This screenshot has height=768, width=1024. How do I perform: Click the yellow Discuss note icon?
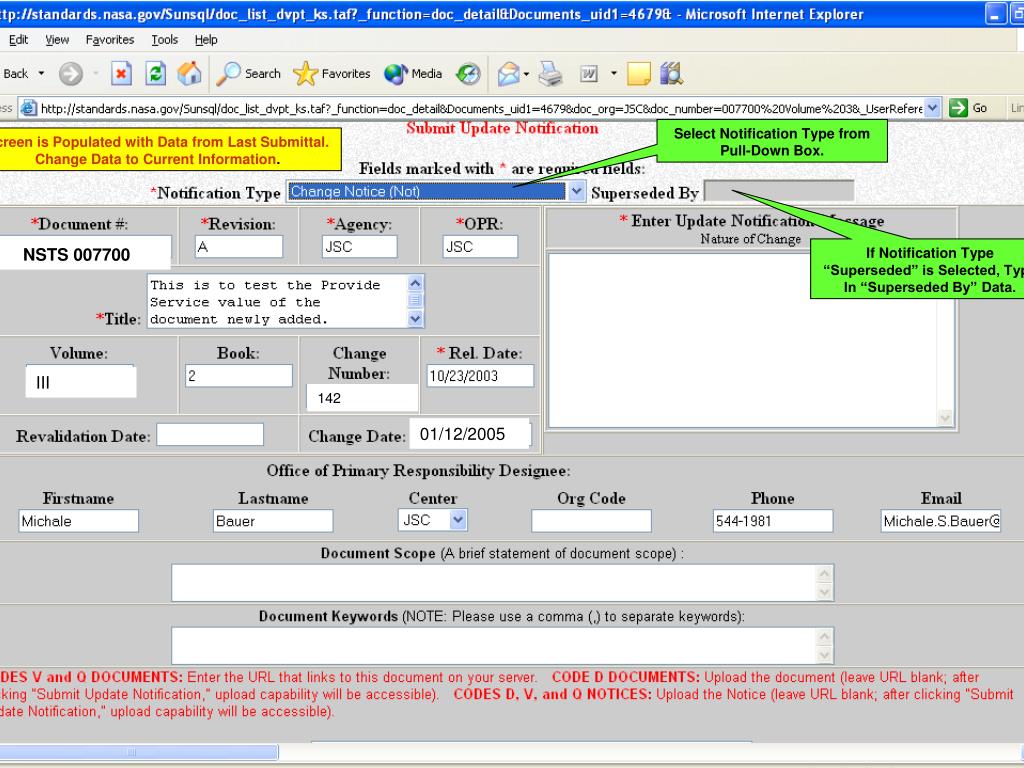click(x=639, y=74)
